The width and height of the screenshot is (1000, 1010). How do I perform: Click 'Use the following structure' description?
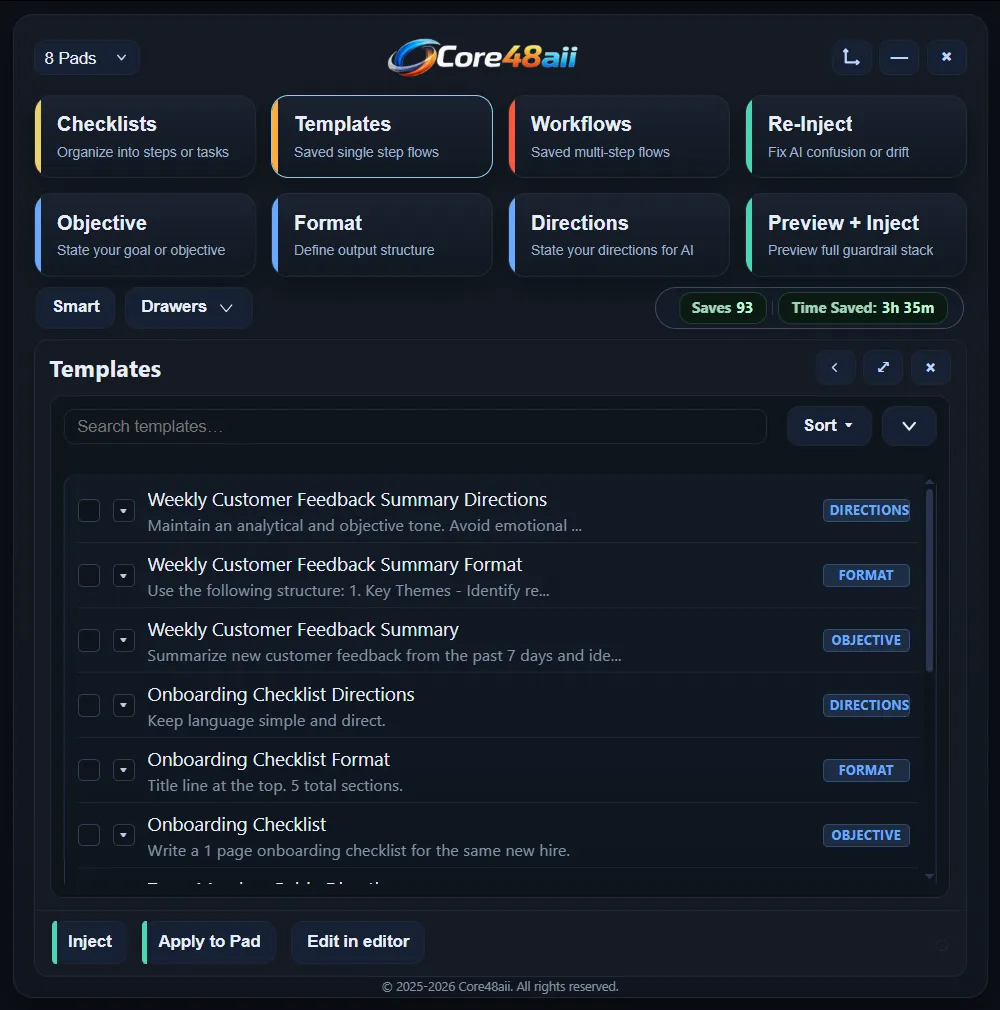pos(349,591)
